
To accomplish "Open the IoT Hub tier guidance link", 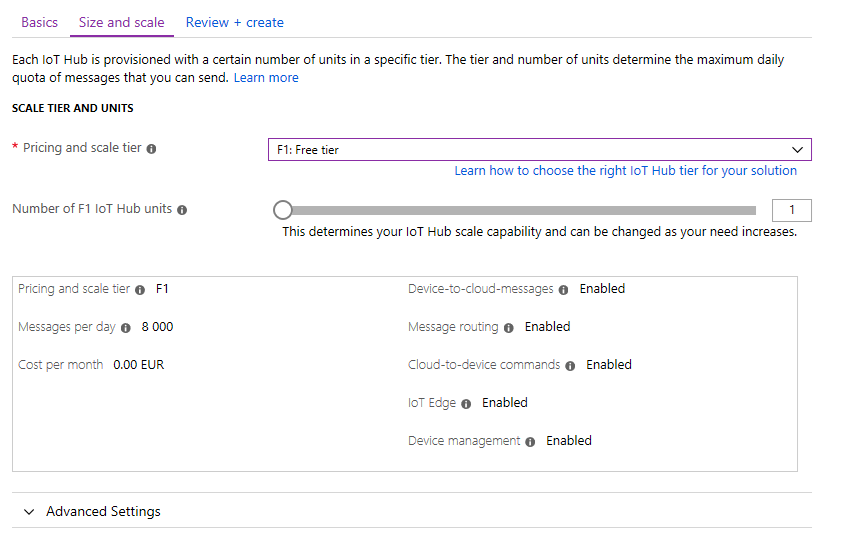I will pyautogui.click(x=626, y=170).
